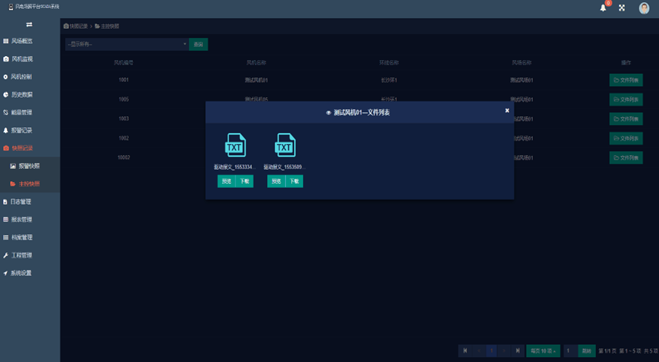This screenshot has height=362, width=659.
Task: Open 风机监视 in the sidebar
Action: click(30, 59)
